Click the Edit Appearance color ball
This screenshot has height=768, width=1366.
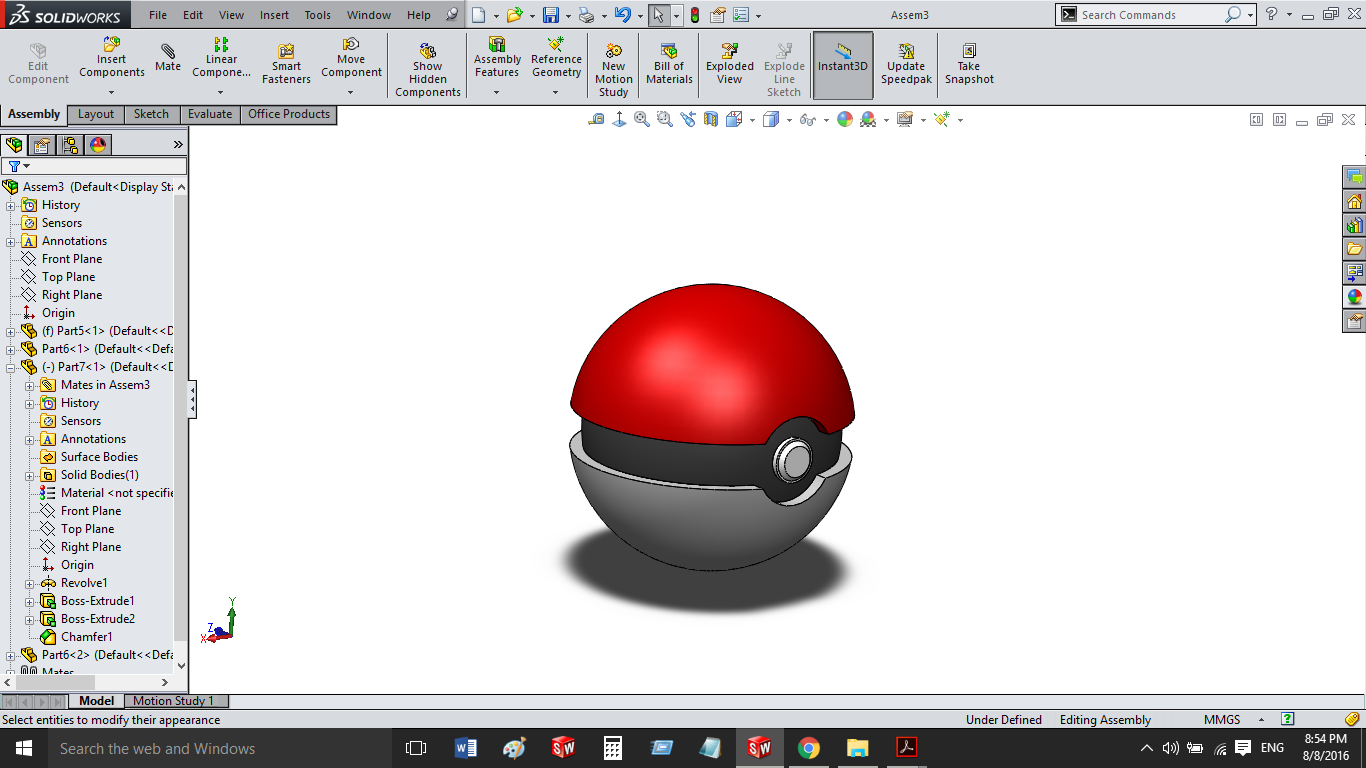point(845,119)
